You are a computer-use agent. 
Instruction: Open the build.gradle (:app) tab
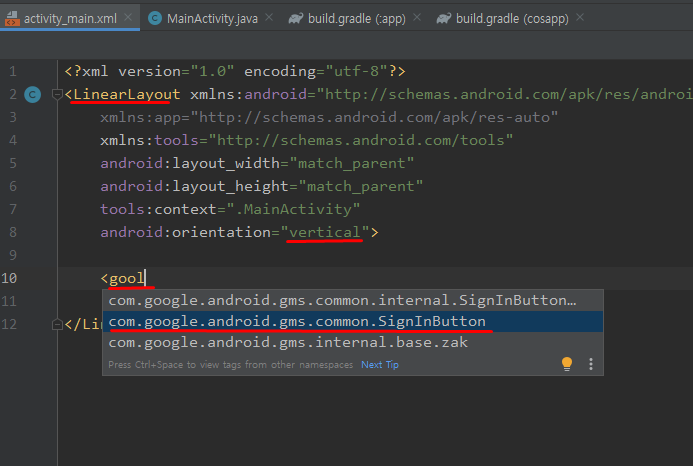click(356, 18)
